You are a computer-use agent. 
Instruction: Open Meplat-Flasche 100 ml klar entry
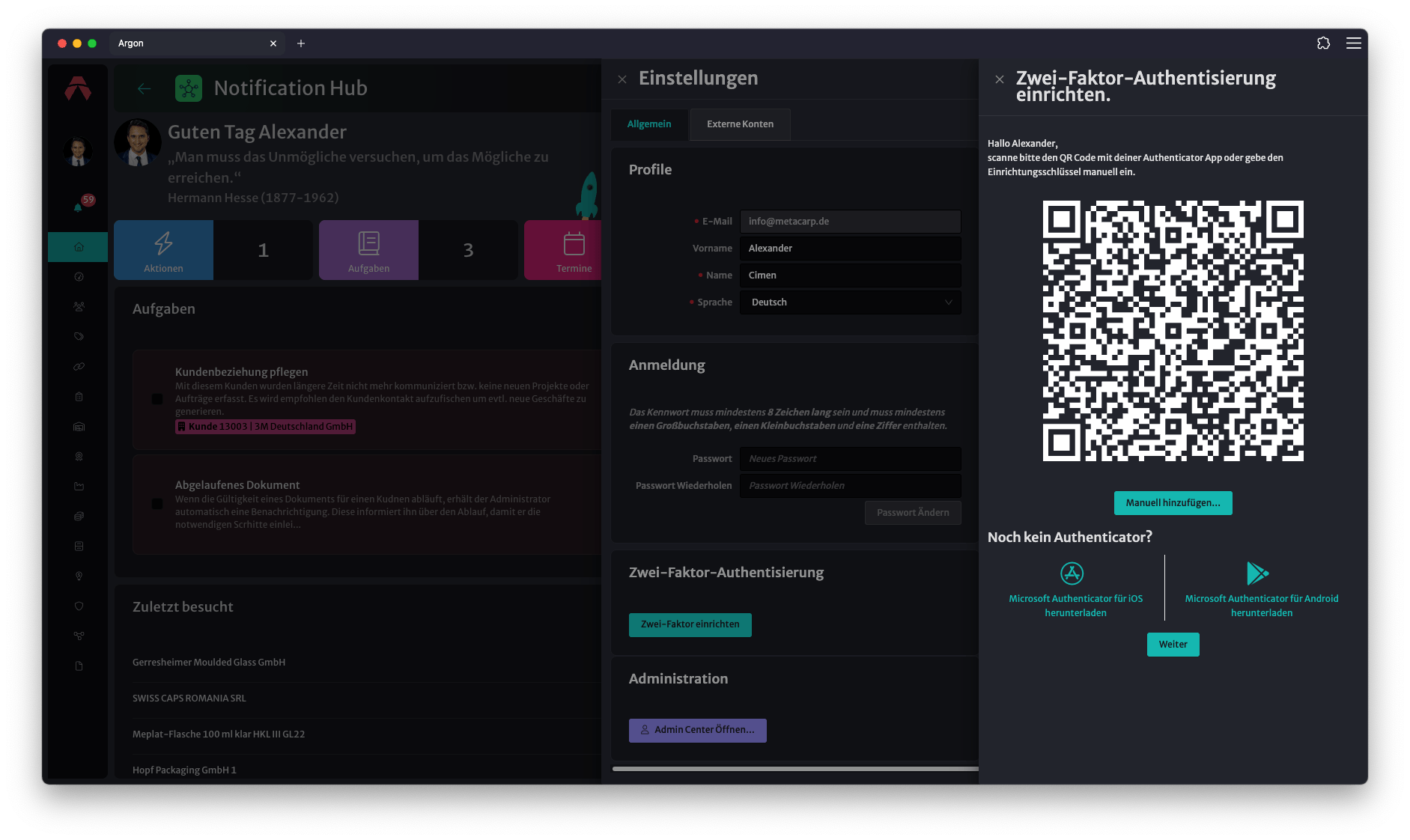219,734
